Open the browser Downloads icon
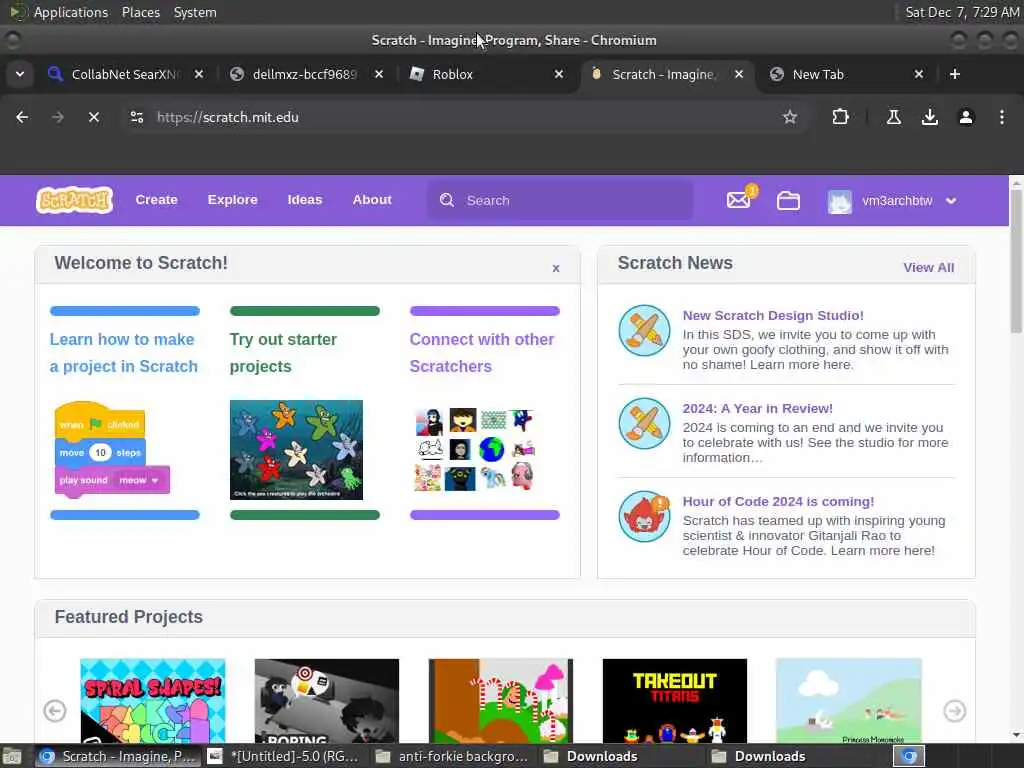This screenshot has width=1024, height=768. pos(929,117)
